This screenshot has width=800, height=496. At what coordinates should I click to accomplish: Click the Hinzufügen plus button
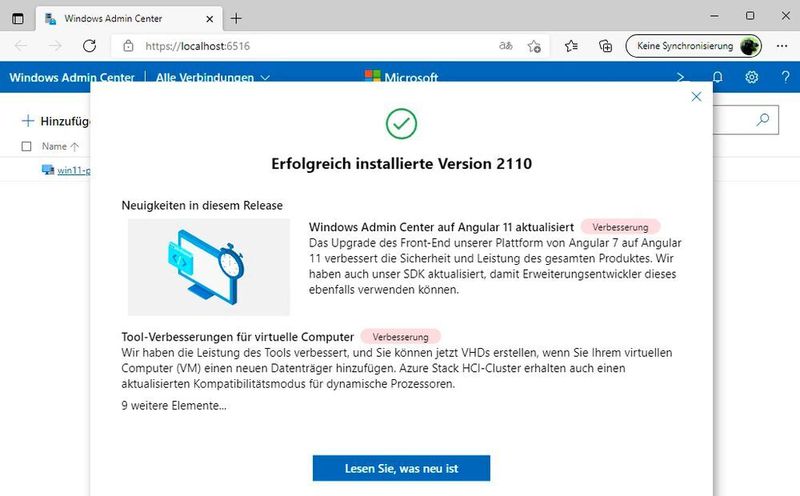56,121
